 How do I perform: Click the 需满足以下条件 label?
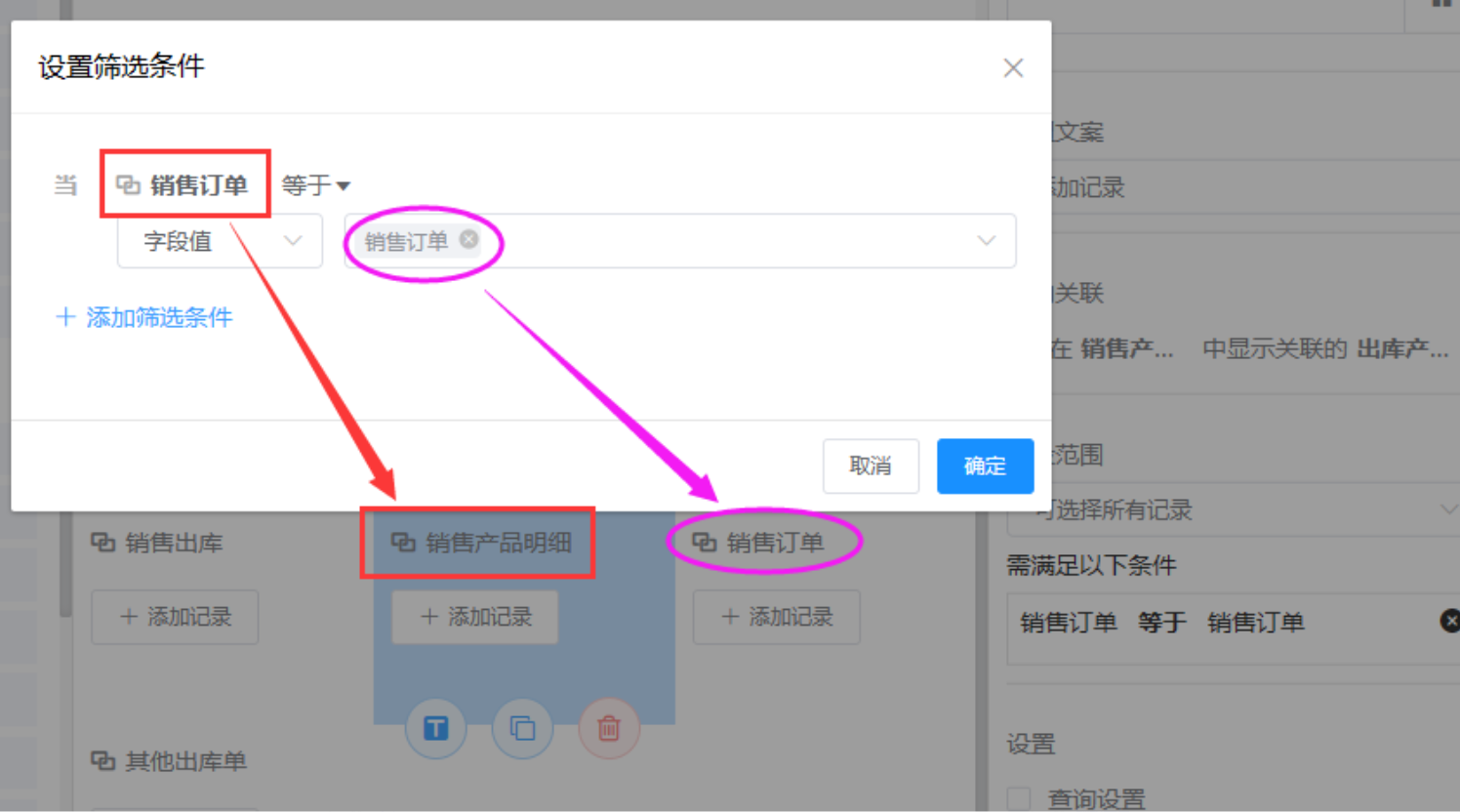1091,565
